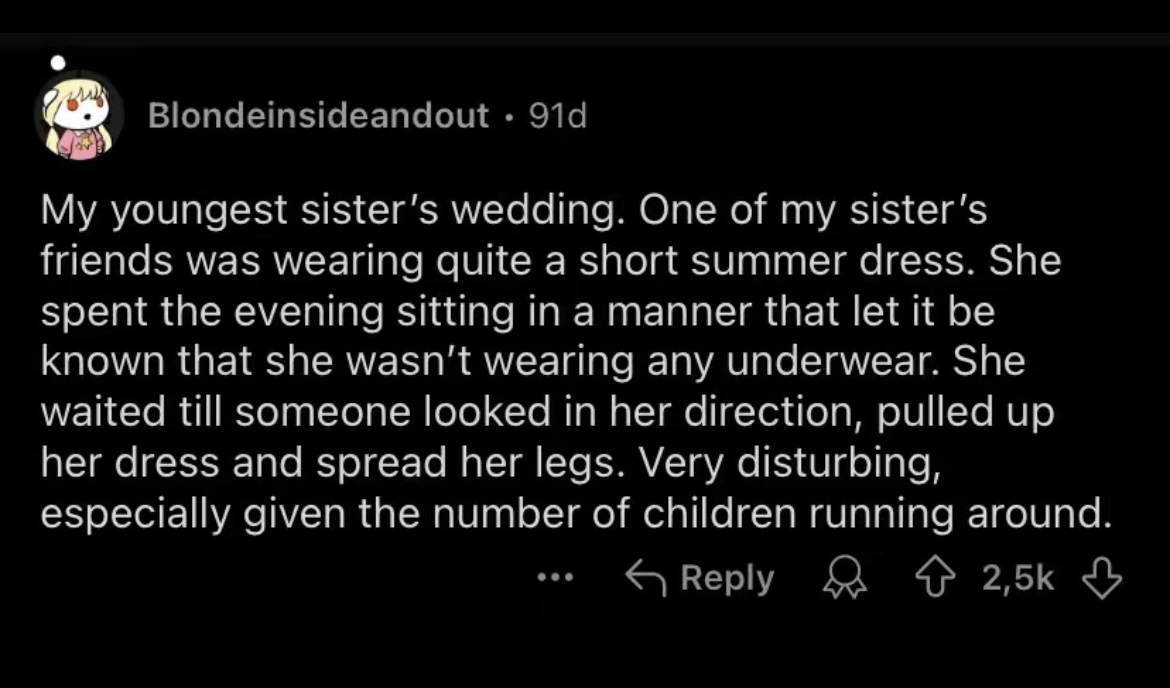Click the 2,5k vote score
The image size is (1170, 688).
click(1018, 578)
